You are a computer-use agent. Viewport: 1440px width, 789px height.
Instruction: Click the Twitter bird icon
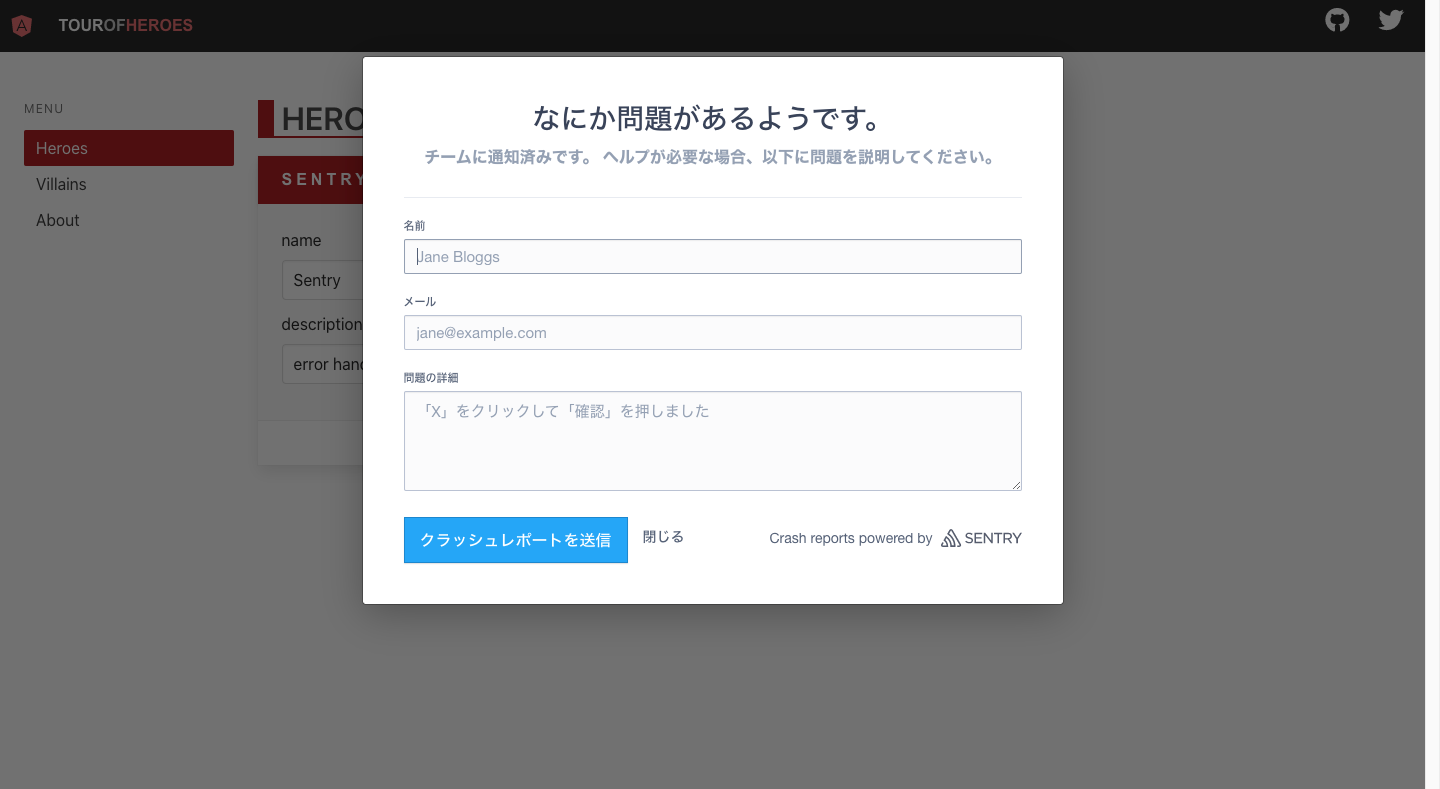[x=1390, y=20]
